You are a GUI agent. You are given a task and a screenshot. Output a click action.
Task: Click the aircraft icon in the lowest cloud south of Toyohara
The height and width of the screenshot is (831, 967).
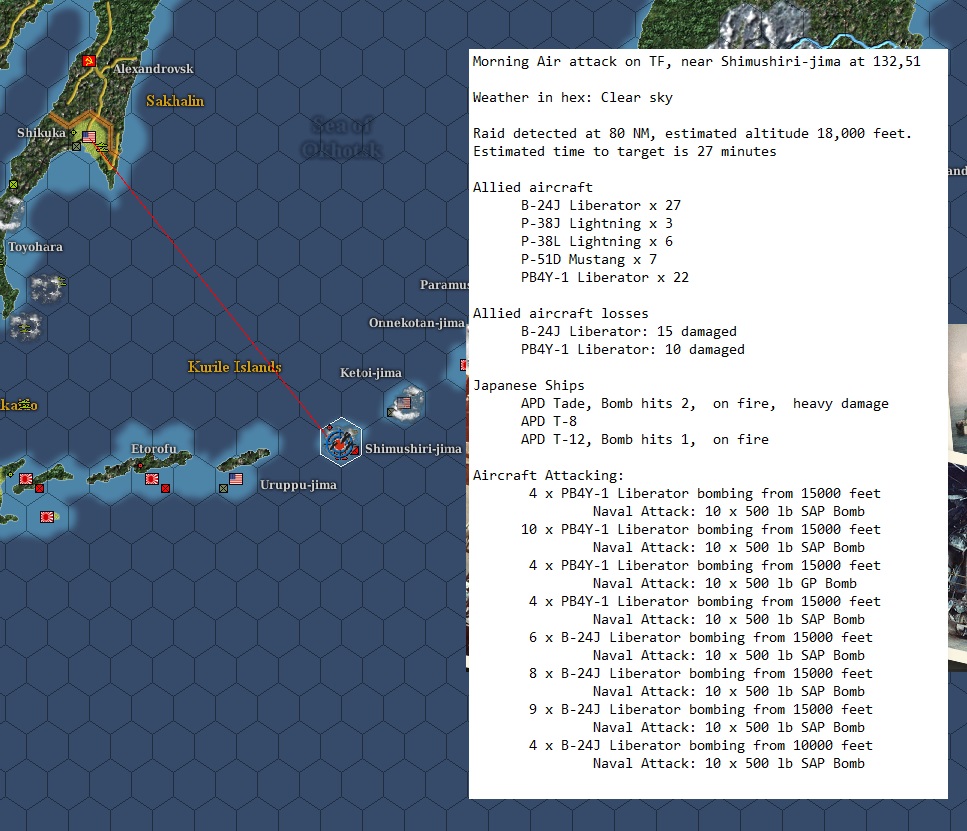tap(23, 329)
